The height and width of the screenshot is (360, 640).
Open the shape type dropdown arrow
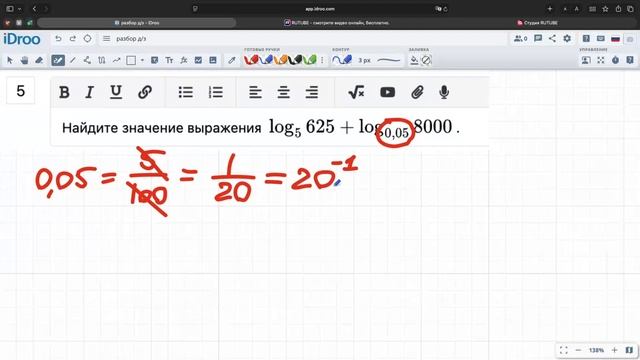(142, 60)
